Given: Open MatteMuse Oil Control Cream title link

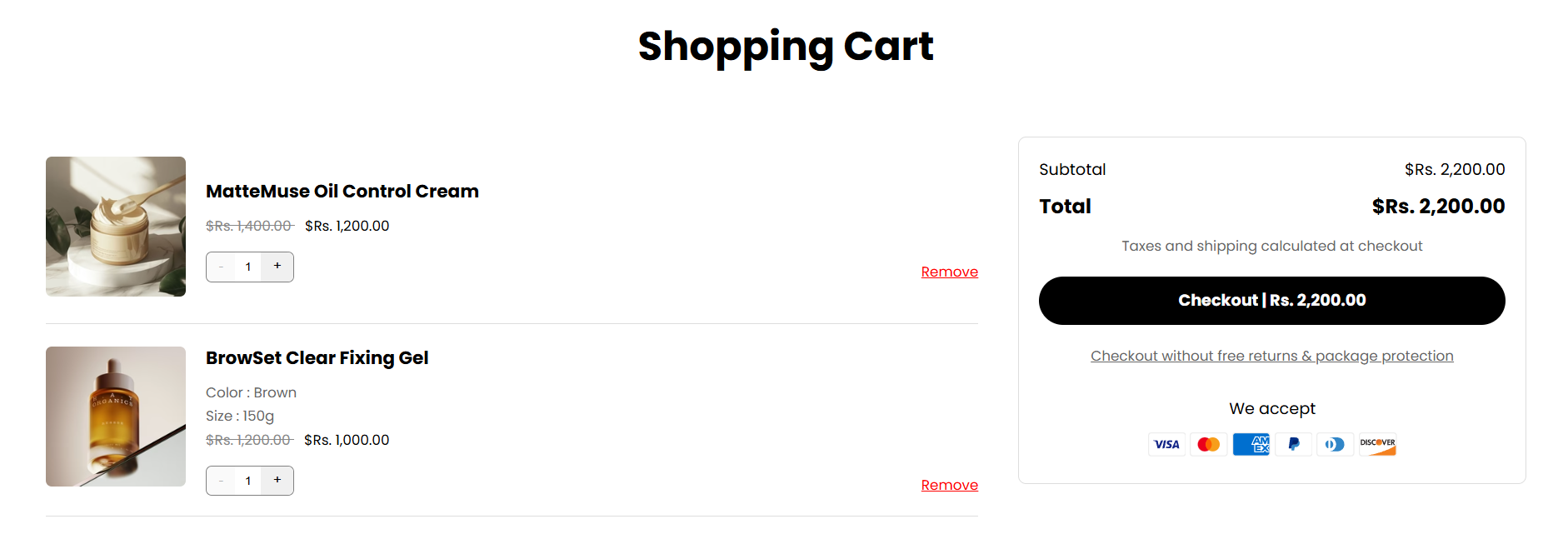Looking at the screenshot, I should pyautogui.click(x=342, y=192).
